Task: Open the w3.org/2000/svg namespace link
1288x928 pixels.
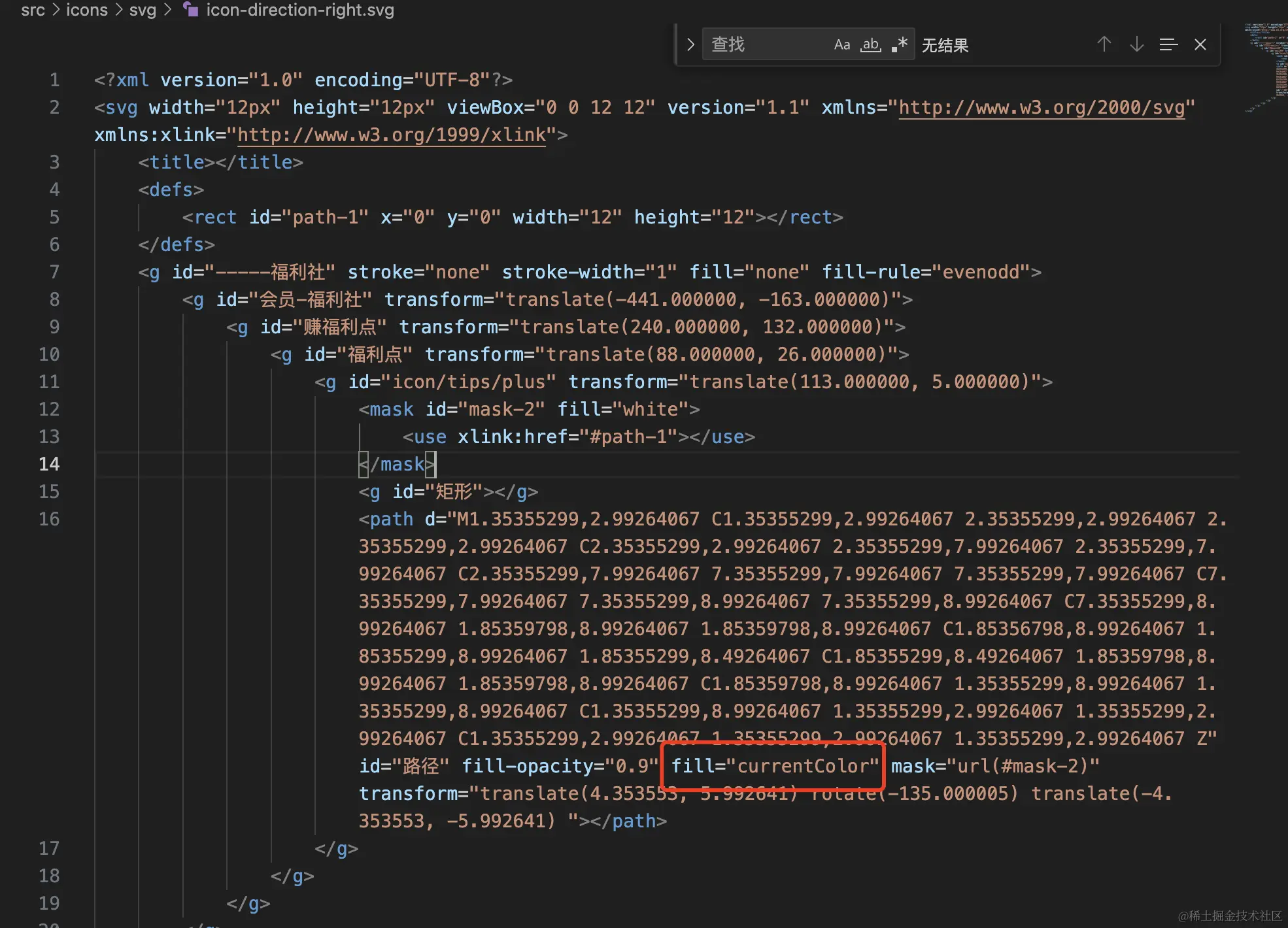Action: pyautogui.click(x=1042, y=107)
